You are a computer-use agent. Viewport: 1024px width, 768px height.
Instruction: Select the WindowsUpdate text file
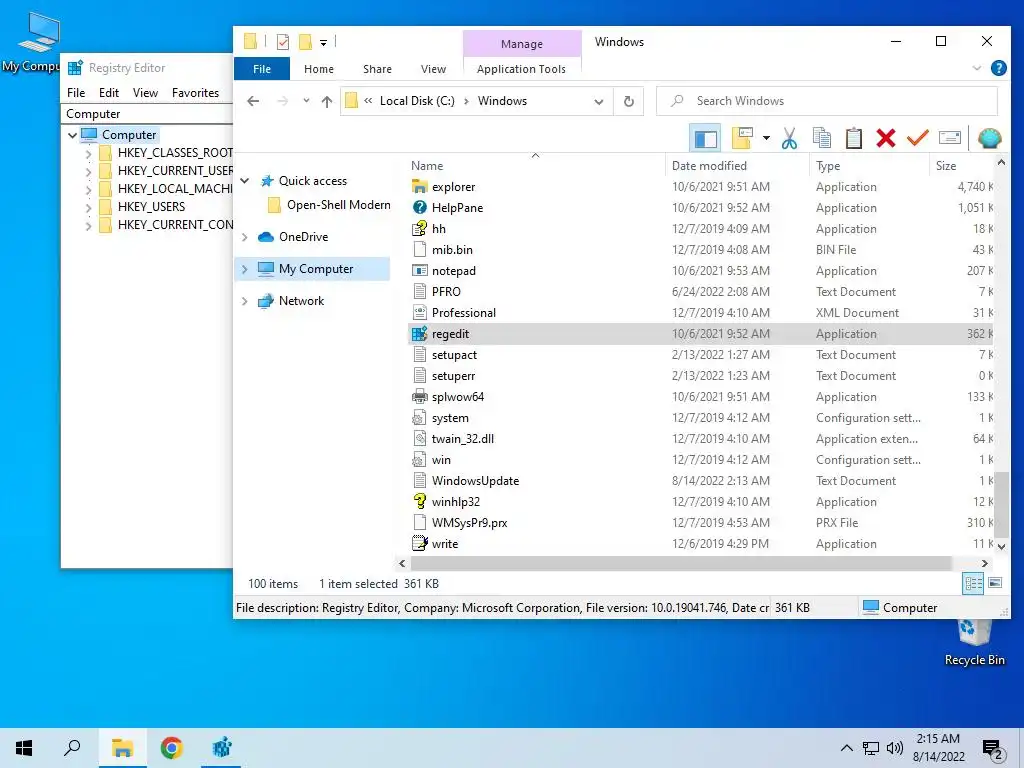click(x=475, y=481)
